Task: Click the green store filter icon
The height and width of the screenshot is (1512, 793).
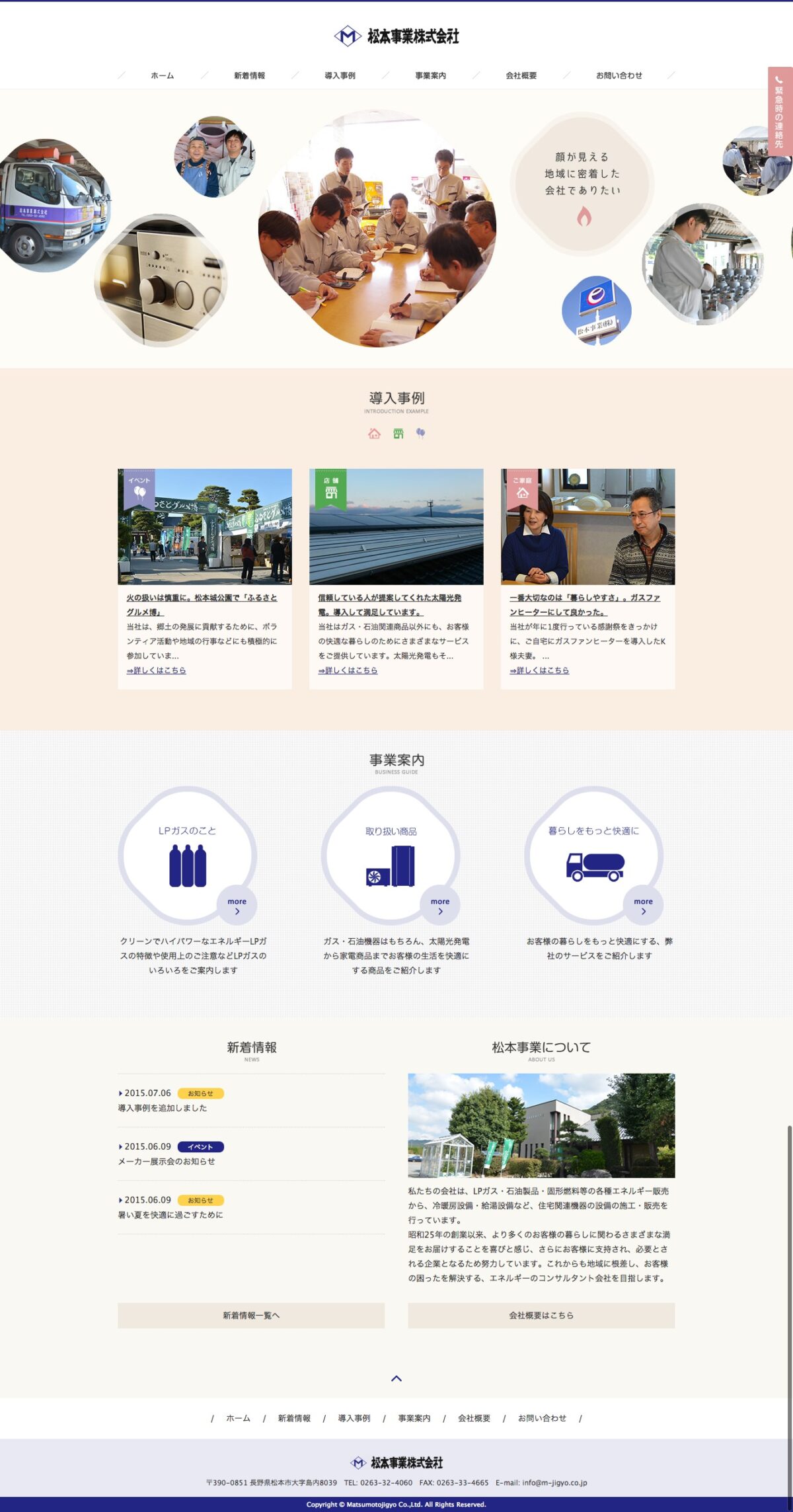Action: click(398, 434)
